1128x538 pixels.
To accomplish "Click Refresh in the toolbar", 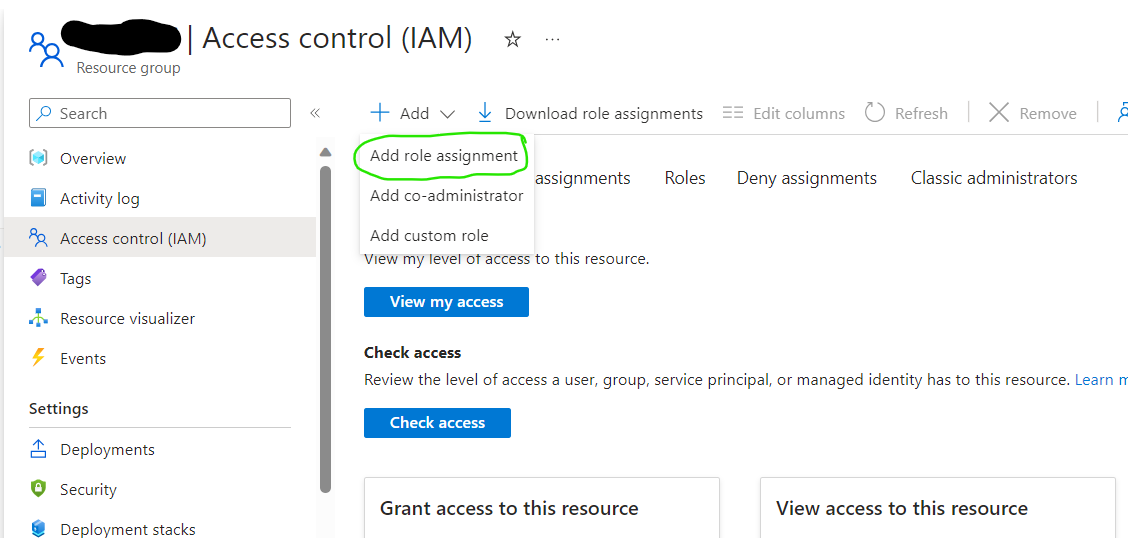I will (906, 113).
